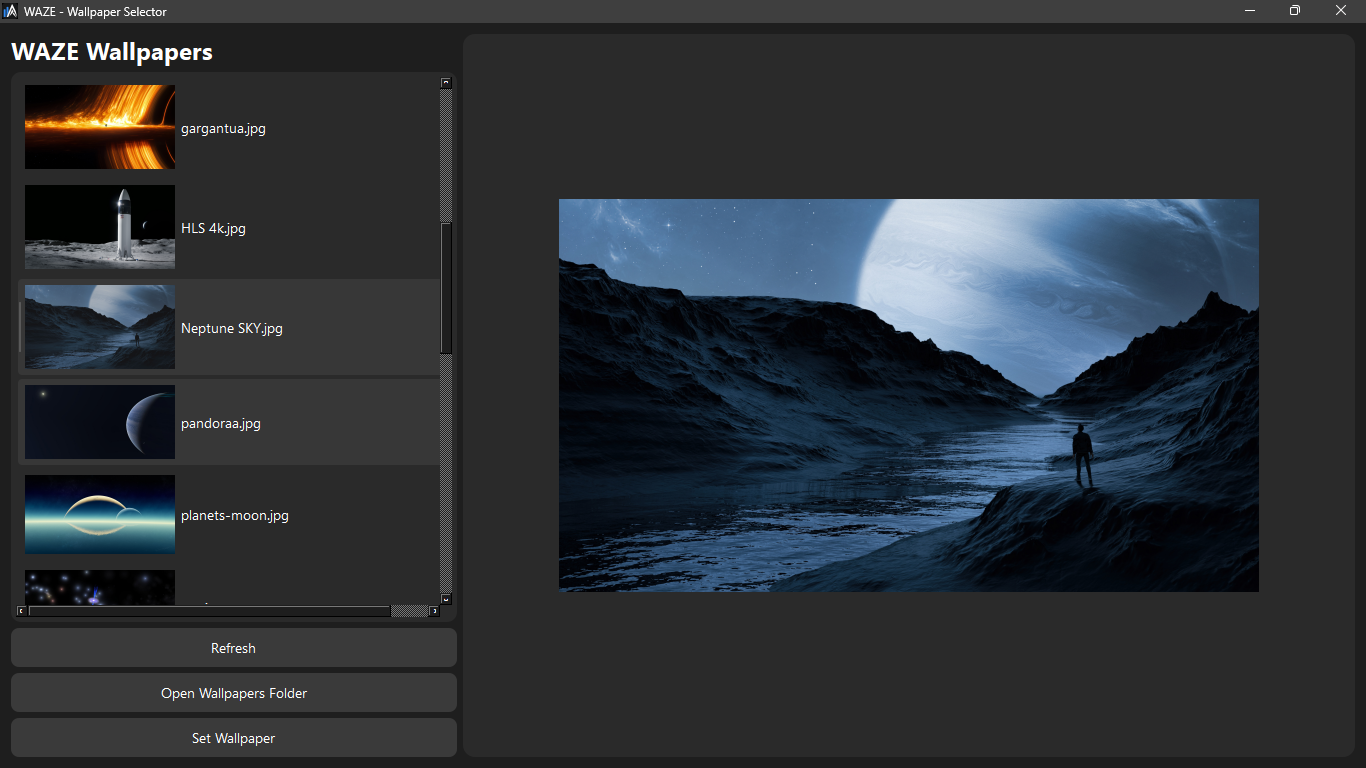Click the WAZE app icon in title bar
Viewport: 1366px width, 768px height.
tap(11, 11)
